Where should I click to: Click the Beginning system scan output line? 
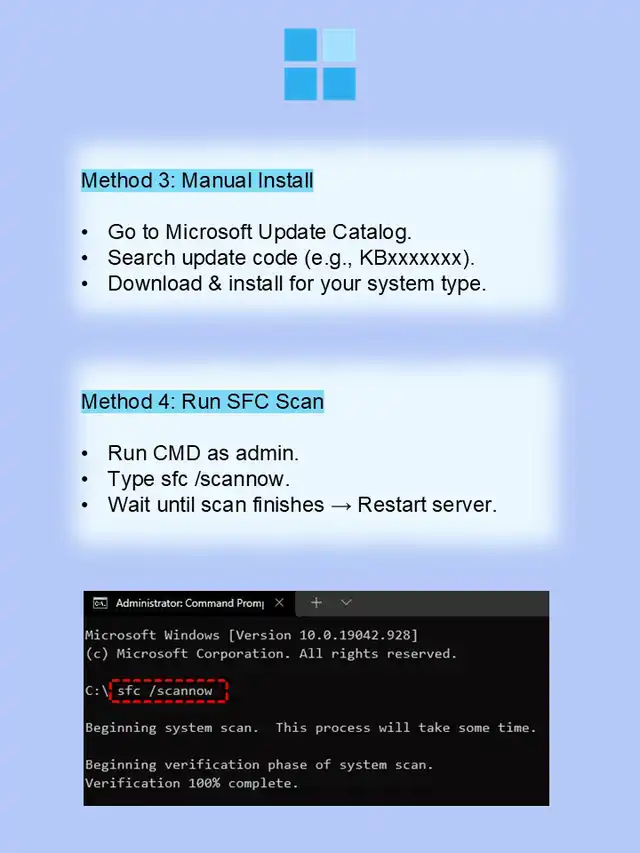click(x=311, y=728)
